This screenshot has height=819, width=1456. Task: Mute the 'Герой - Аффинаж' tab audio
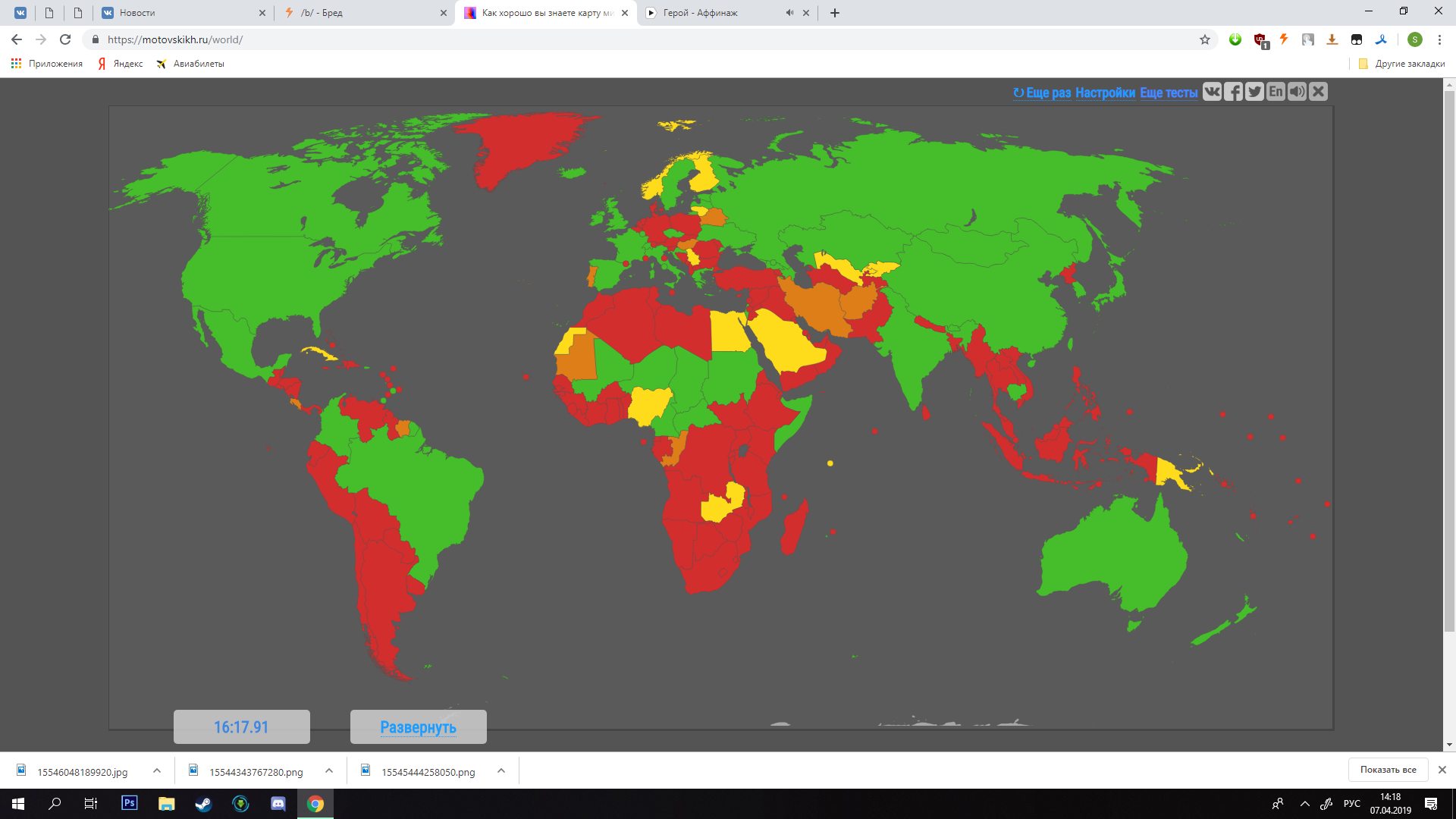pyautogui.click(x=789, y=13)
